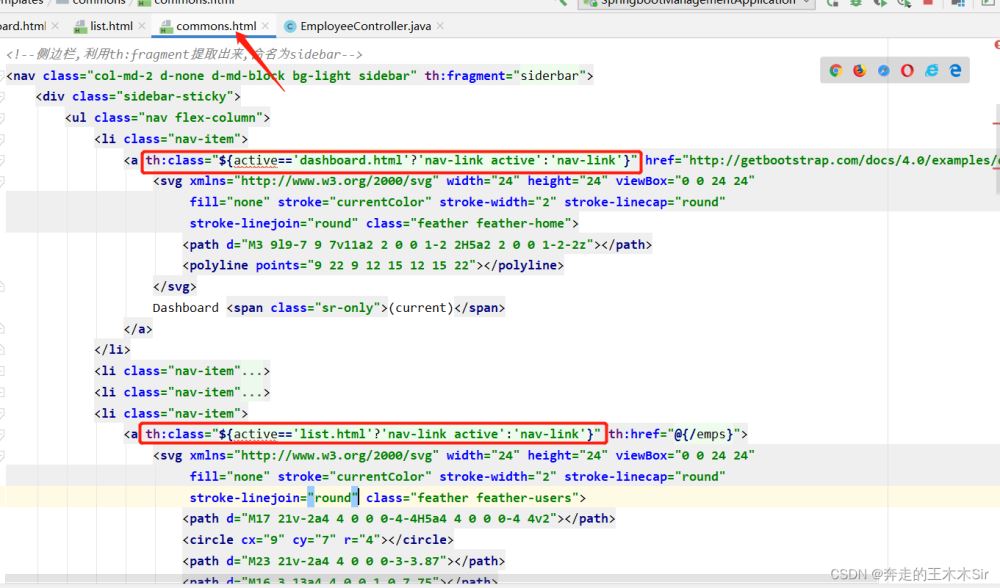Click the Debug bug icon in toolbar

(x=856, y=3)
